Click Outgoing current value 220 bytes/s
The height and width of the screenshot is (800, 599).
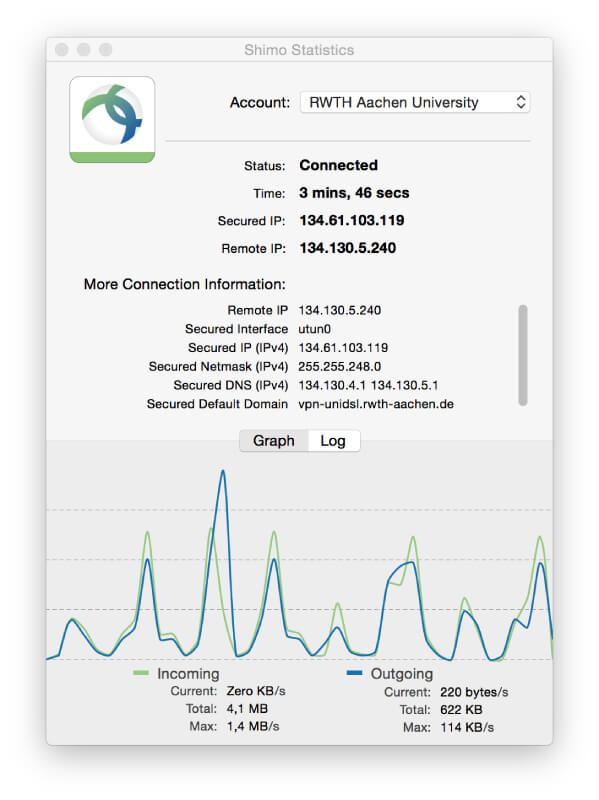point(474,692)
